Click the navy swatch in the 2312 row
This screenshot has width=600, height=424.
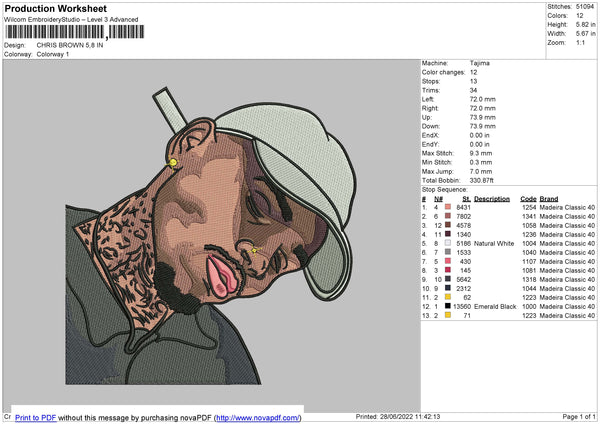point(448,288)
